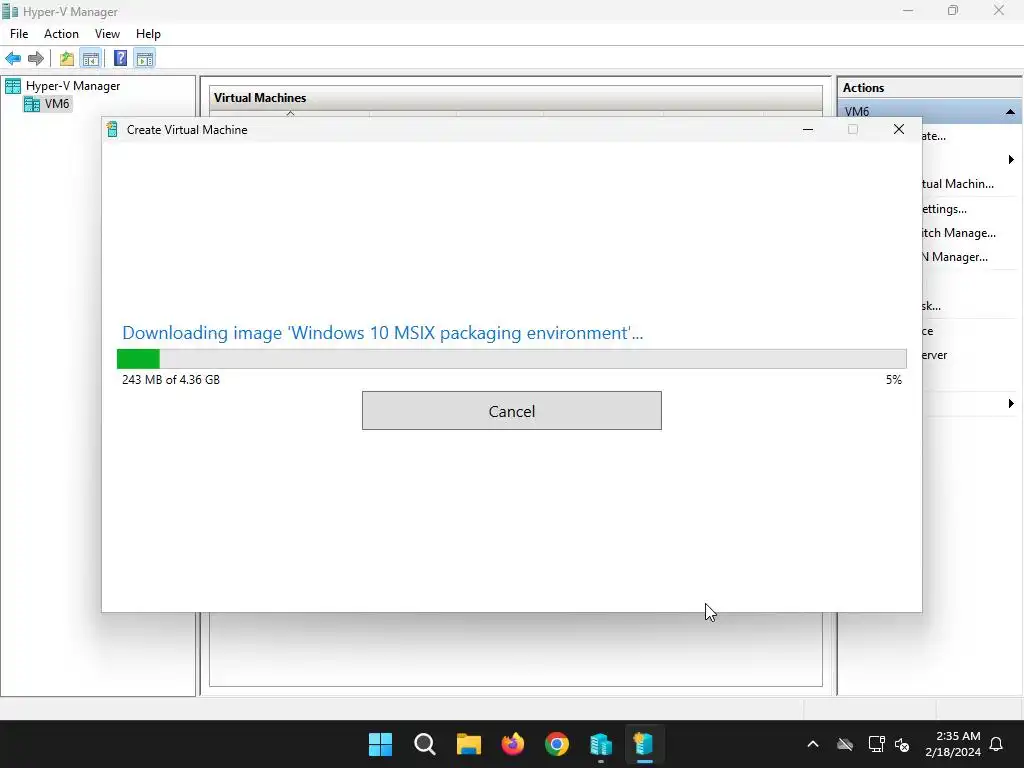Click the 5% progress percentage label
The image size is (1024, 768).
click(x=893, y=379)
